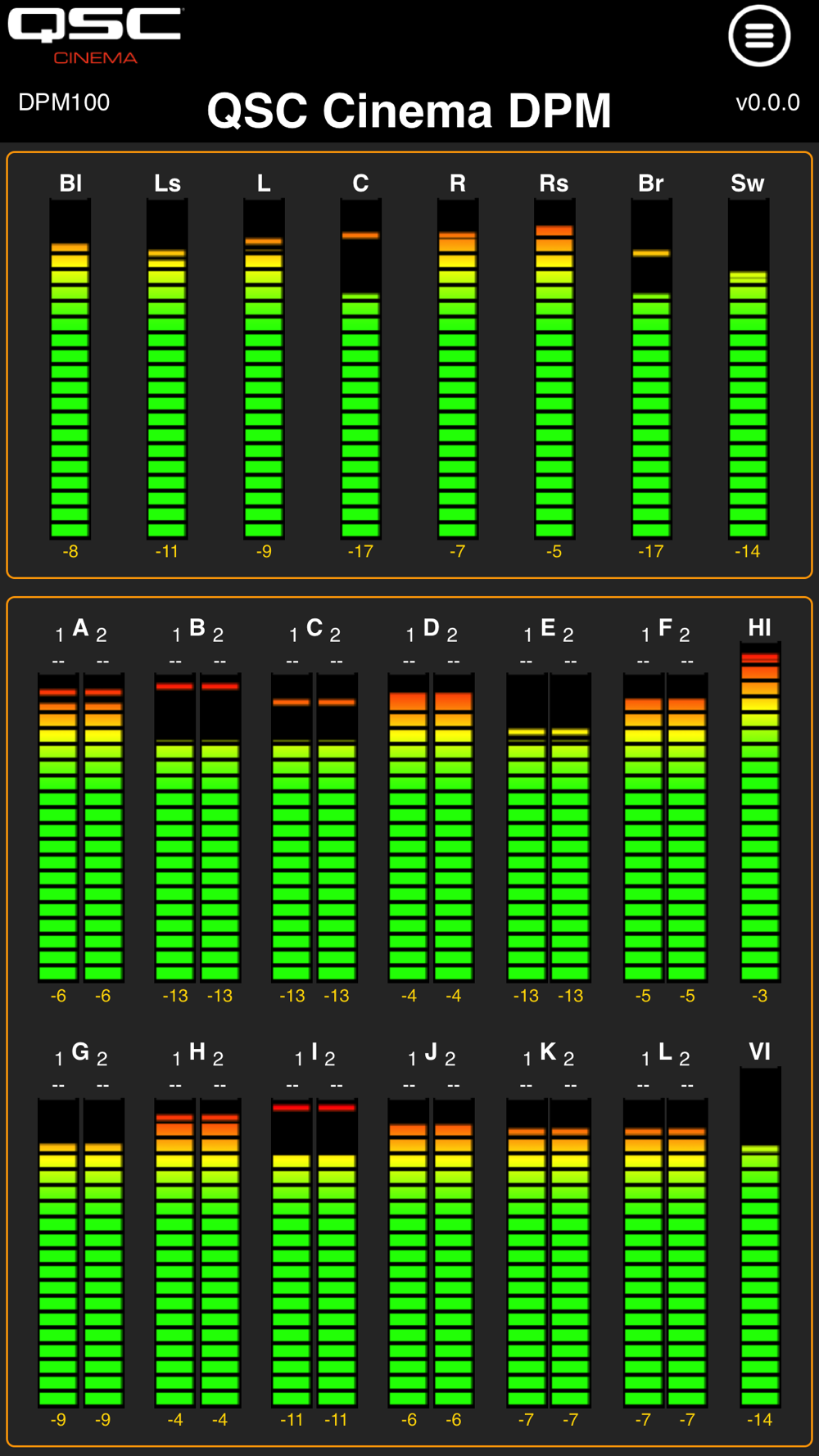Click the Bl channel label

pyautogui.click(x=70, y=183)
